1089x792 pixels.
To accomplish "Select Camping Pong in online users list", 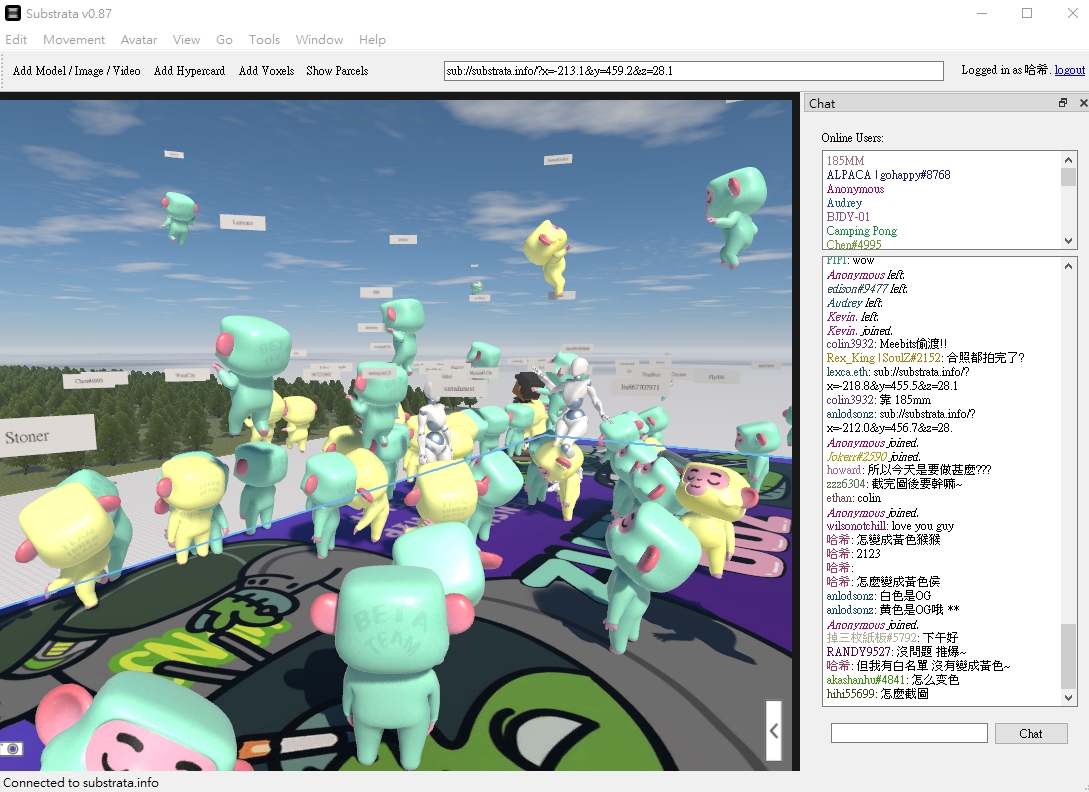I will point(861,230).
